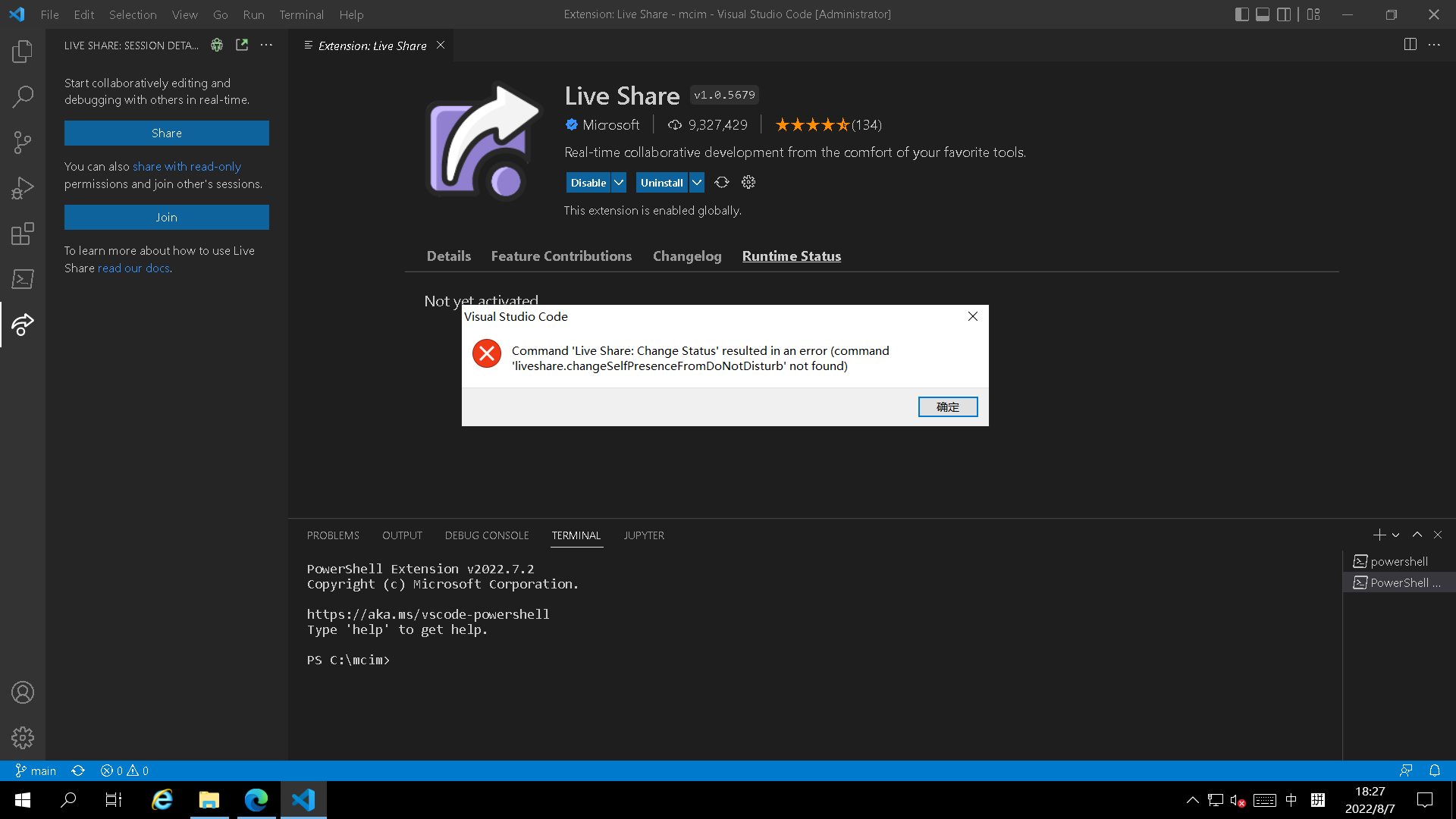Expand the Uninstall button dropdown arrow

tap(697, 183)
